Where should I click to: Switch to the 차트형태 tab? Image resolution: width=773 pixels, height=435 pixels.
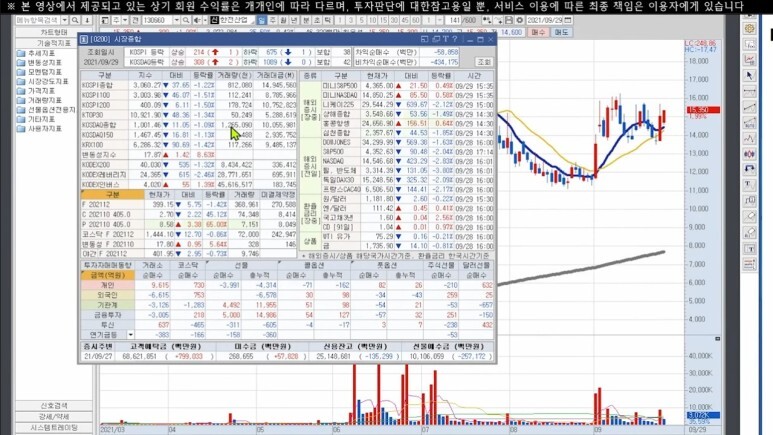54,32
